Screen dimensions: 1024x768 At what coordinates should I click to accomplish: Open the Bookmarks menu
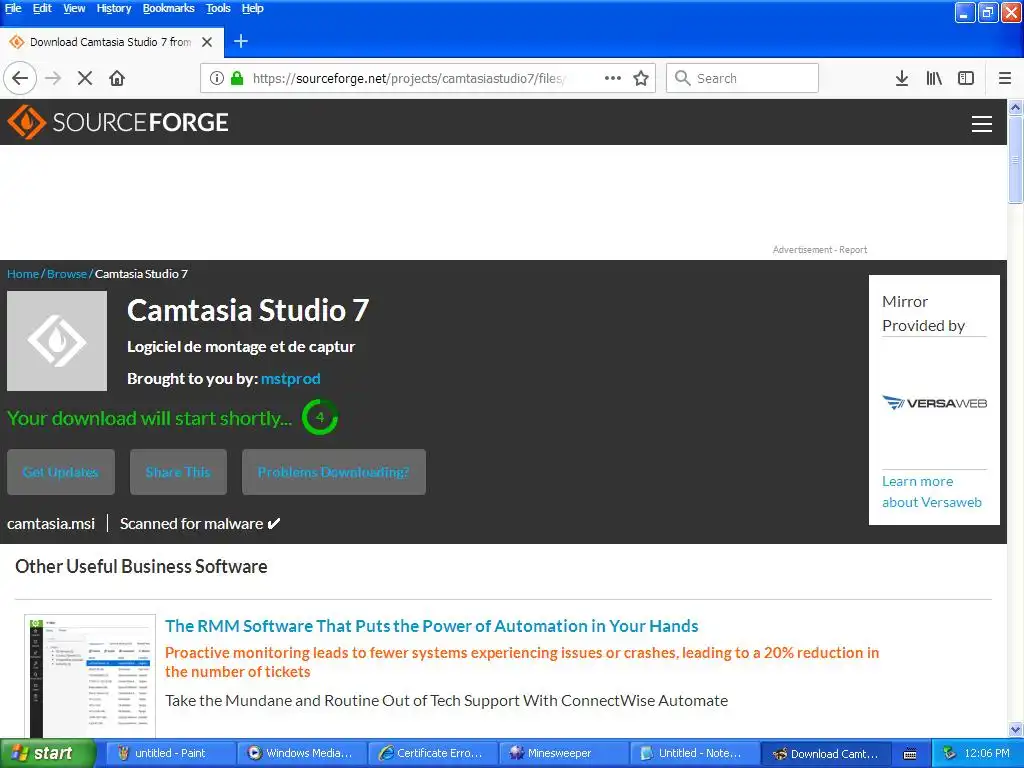pyautogui.click(x=168, y=8)
